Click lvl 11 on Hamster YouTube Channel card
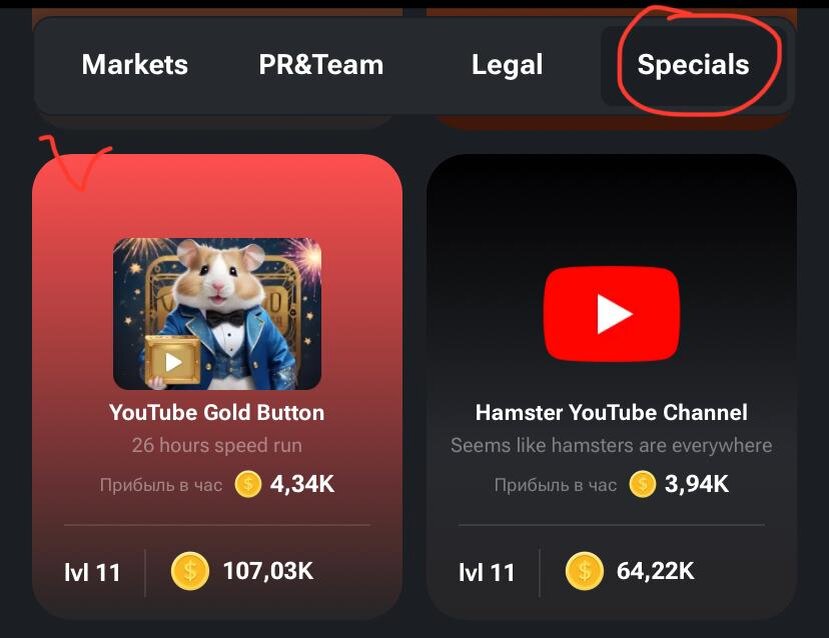Image resolution: width=829 pixels, height=638 pixels. (x=487, y=572)
